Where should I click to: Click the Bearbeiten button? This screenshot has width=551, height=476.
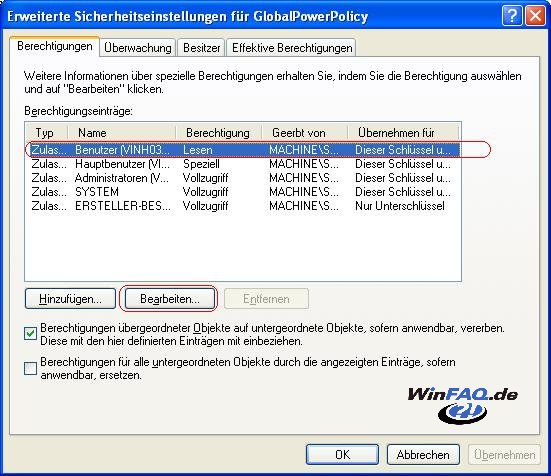click(x=170, y=299)
